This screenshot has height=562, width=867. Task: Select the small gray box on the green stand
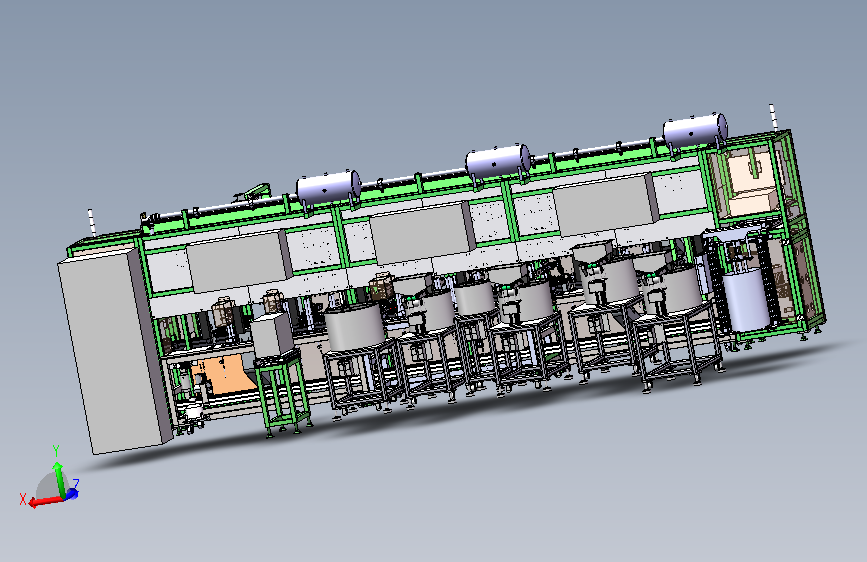pyautogui.click(x=273, y=335)
